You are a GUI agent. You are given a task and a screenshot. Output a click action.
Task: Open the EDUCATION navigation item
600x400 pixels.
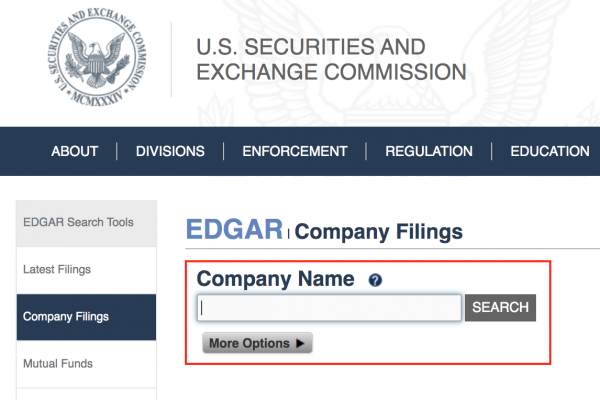pyautogui.click(x=549, y=151)
